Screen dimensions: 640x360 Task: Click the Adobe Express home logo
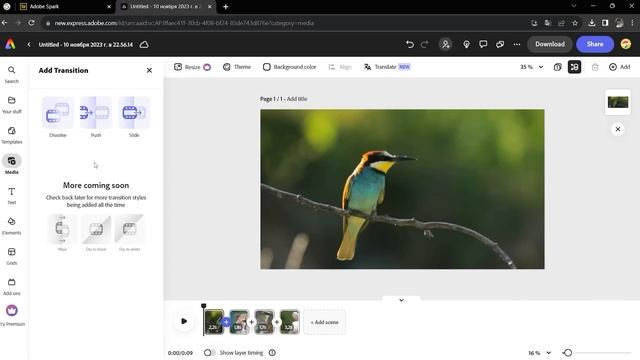[10, 44]
